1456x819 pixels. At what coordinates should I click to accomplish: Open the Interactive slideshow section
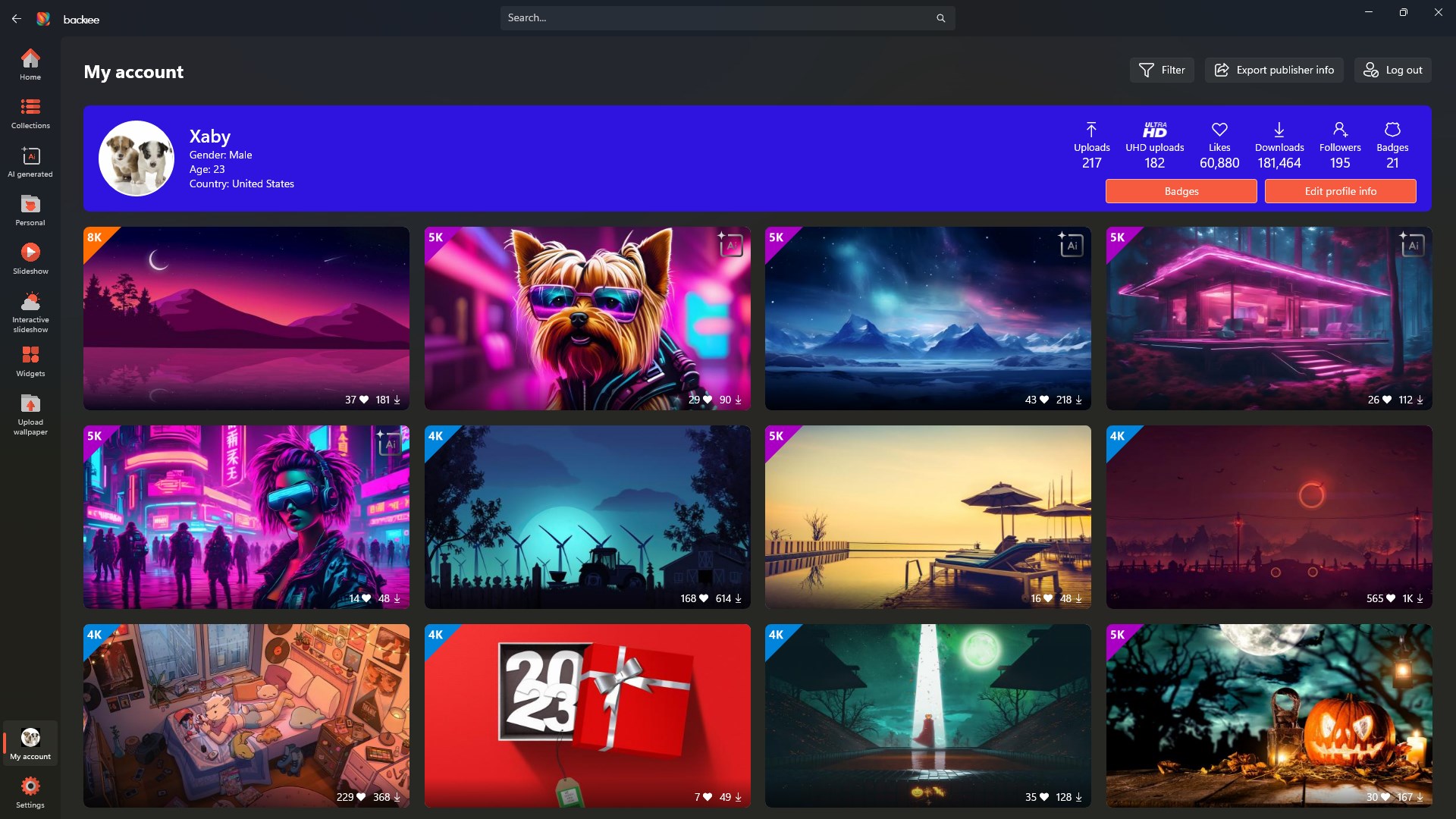pos(30,311)
